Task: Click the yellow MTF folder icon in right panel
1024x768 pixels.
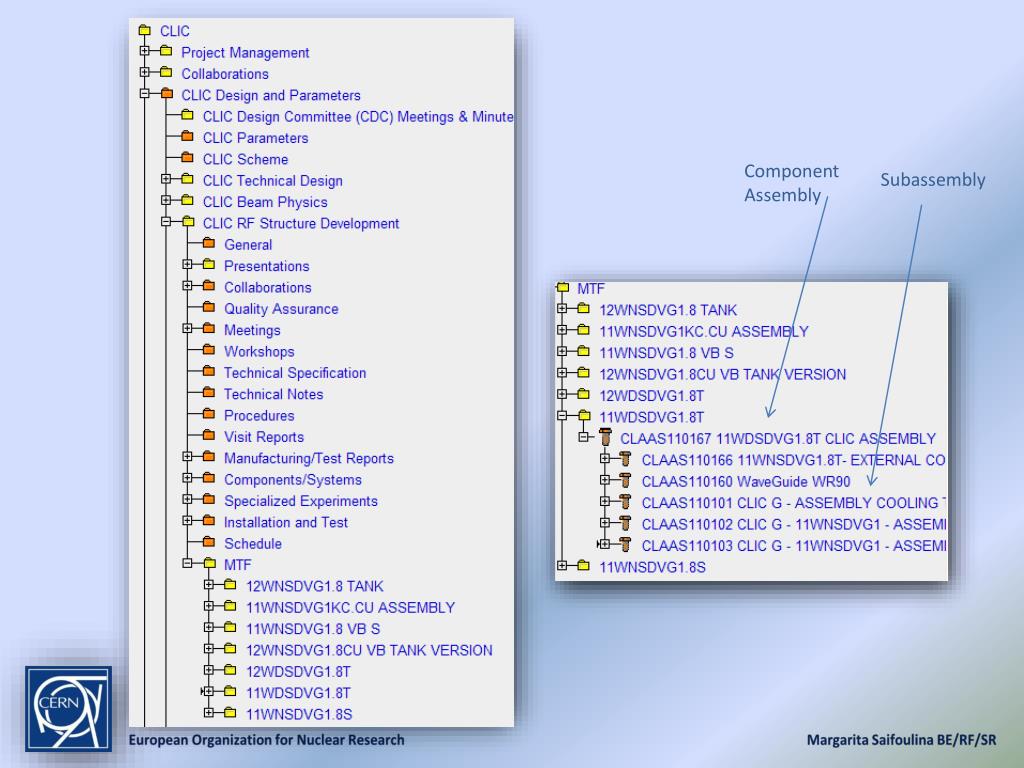Action: click(x=563, y=288)
